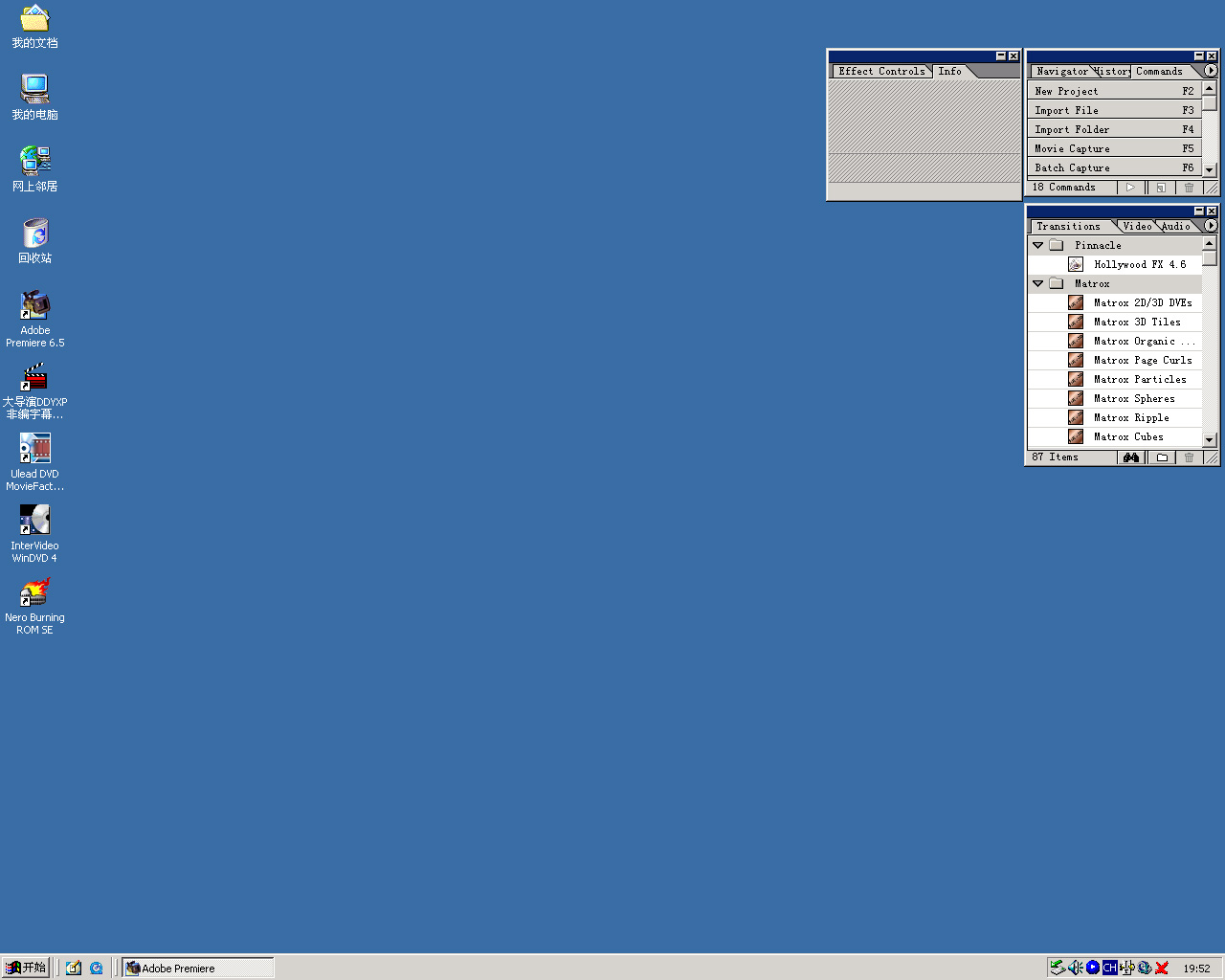
Task: Click the New Command icon in Commands palette
Action: 1161,188
